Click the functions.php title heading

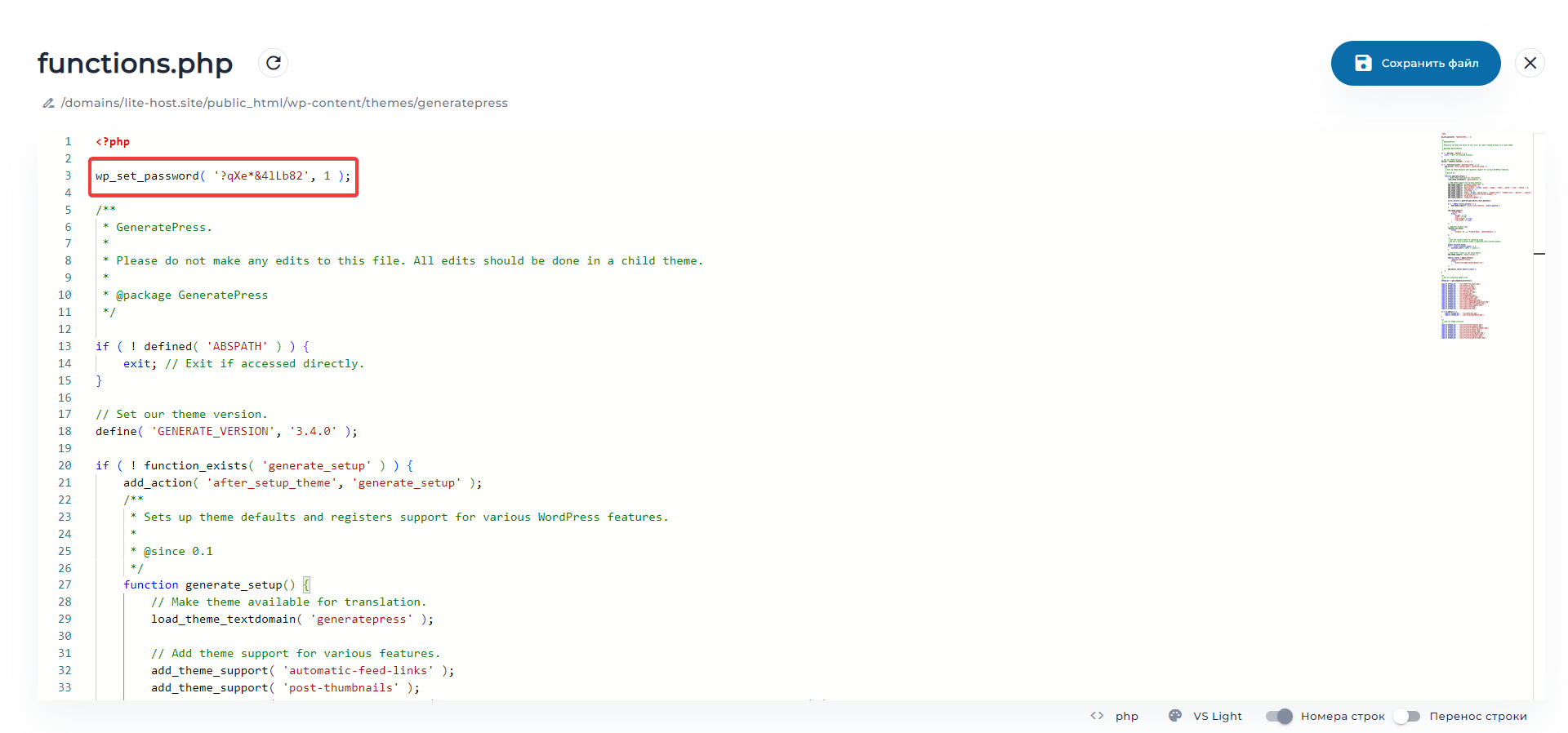pos(136,63)
